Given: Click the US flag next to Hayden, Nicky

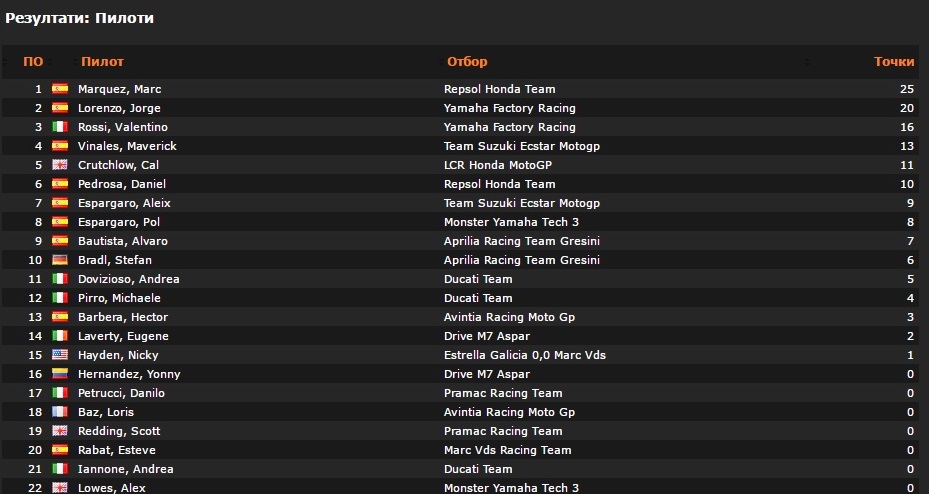Looking at the screenshot, I should [x=59, y=355].
